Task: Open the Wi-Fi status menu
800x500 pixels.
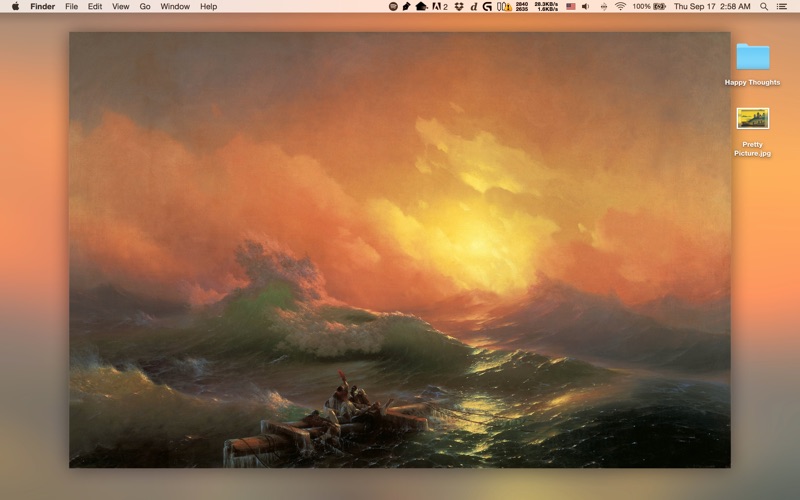Action: click(620, 7)
